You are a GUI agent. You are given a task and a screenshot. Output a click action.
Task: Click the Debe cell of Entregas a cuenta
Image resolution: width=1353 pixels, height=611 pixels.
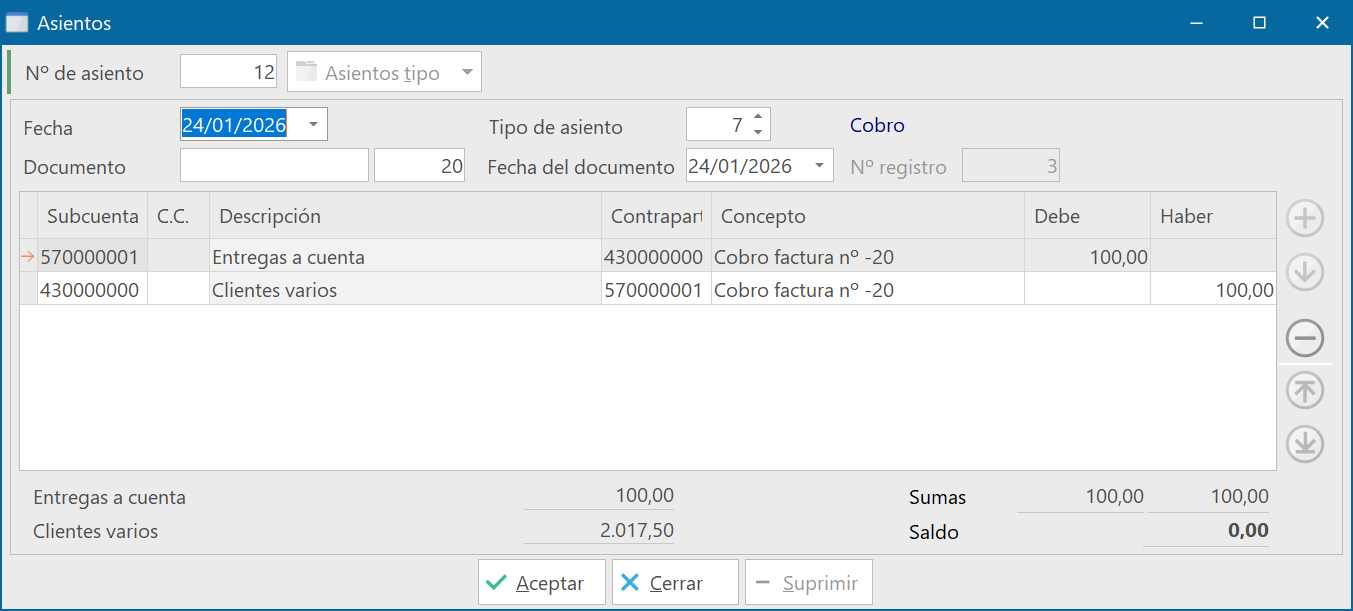pos(1086,257)
